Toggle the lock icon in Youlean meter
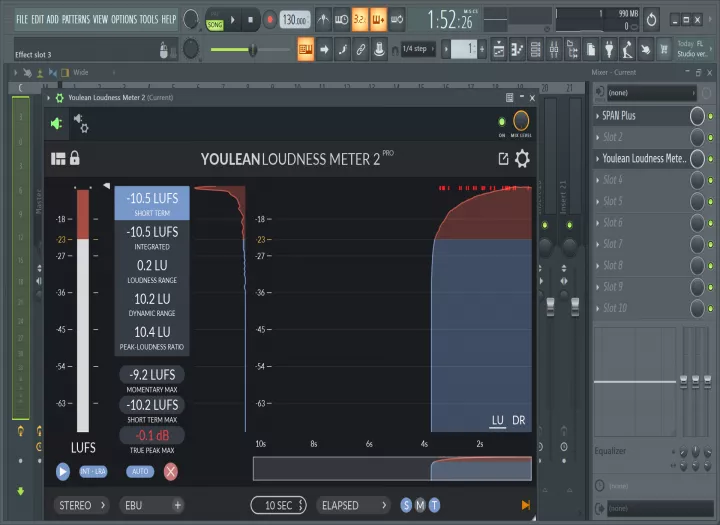The width and height of the screenshot is (720, 525). click(74, 158)
